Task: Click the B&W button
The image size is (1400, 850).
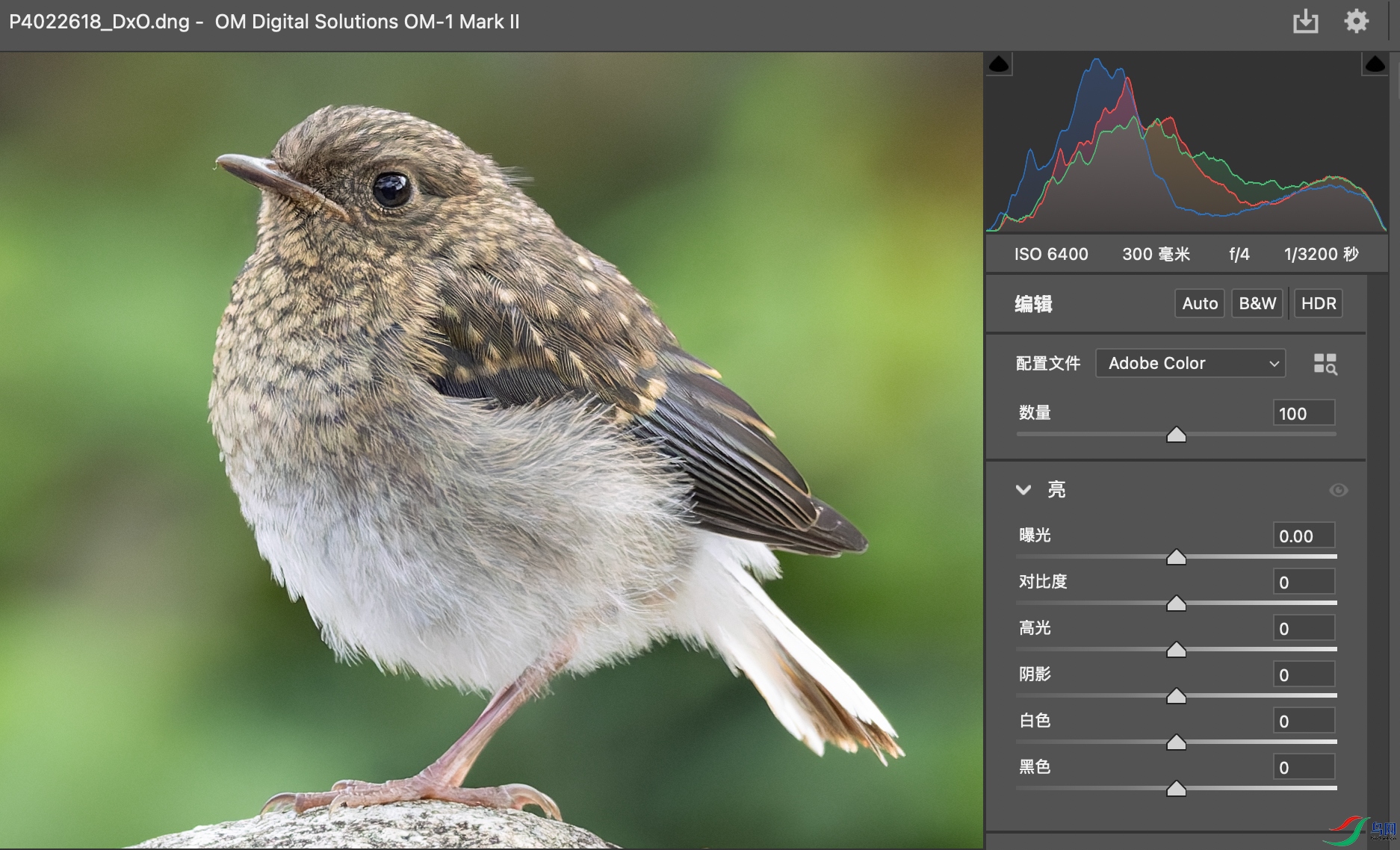Action: 1257,303
